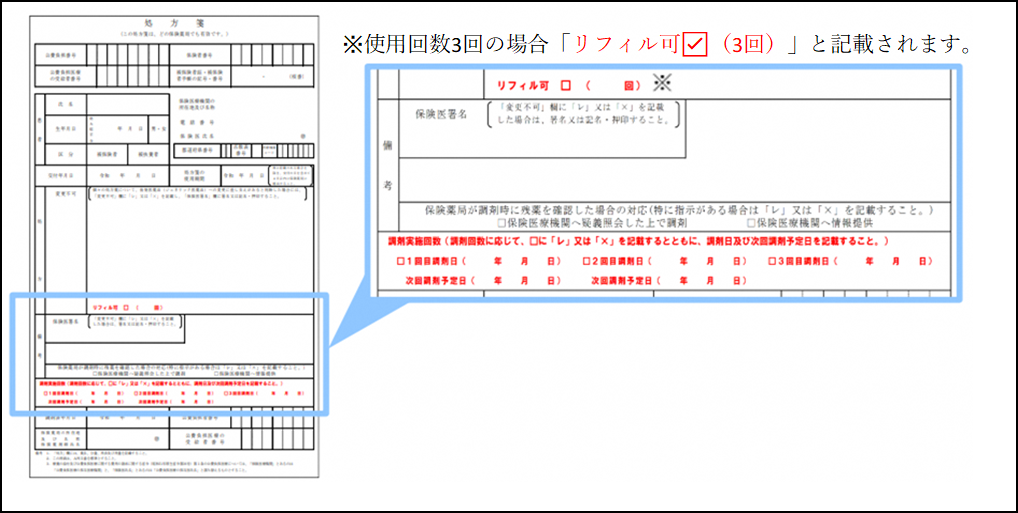The width and height of the screenshot is (1018, 513).
Task: Click the blank signature area under 保険医署名, enlarged view
Action: tap(542, 144)
